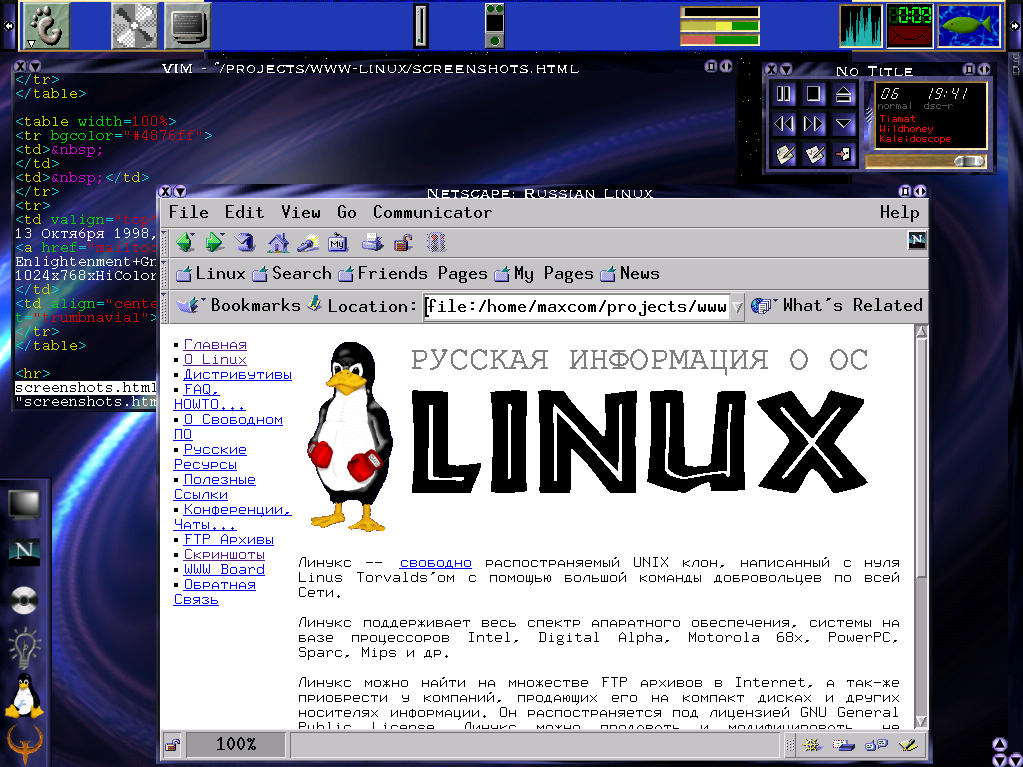The width and height of the screenshot is (1023, 767).
Task: Open the What's Related dropdown
Action: [836, 305]
